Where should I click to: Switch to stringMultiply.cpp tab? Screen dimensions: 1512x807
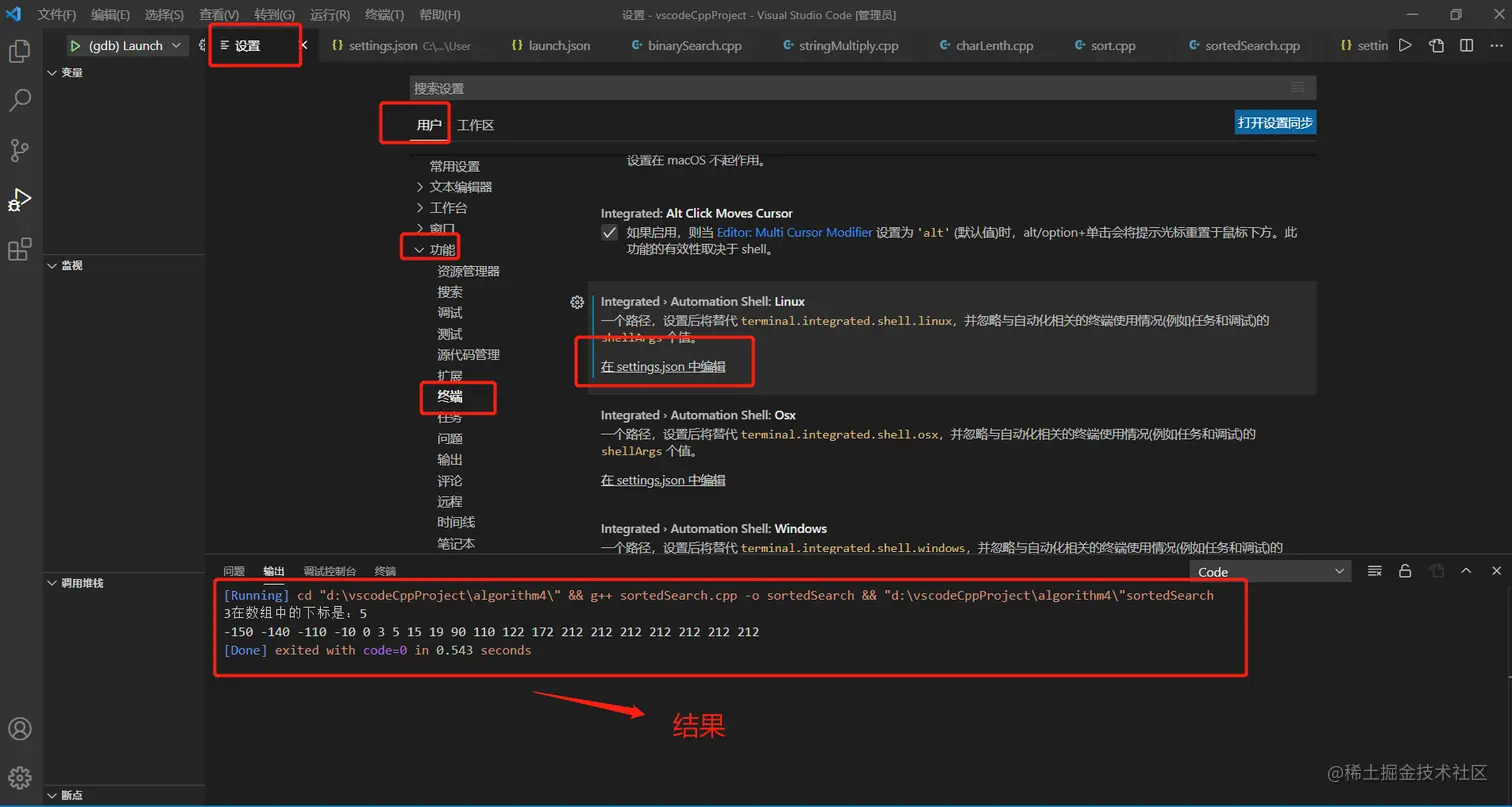click(849, 46)
